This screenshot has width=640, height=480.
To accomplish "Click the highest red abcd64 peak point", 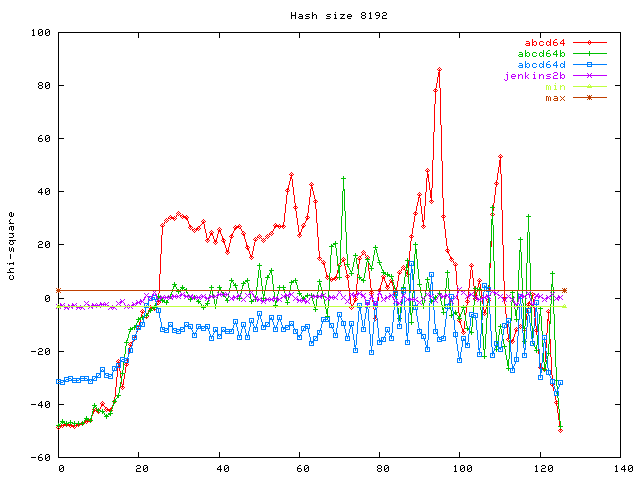I will point(439,70).
